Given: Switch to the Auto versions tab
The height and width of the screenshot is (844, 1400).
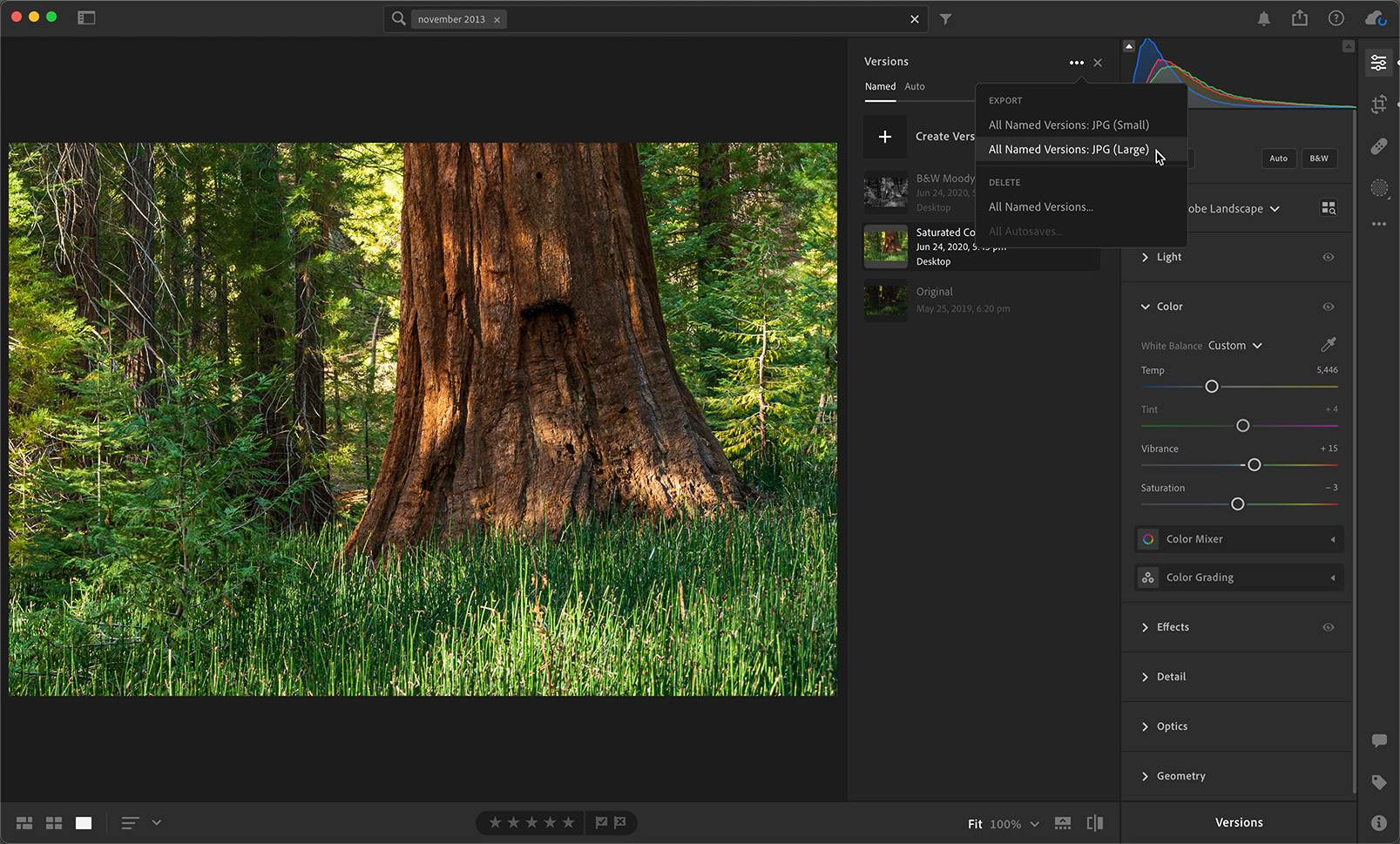Looking at the screenshot, I should tap(914, 86).
